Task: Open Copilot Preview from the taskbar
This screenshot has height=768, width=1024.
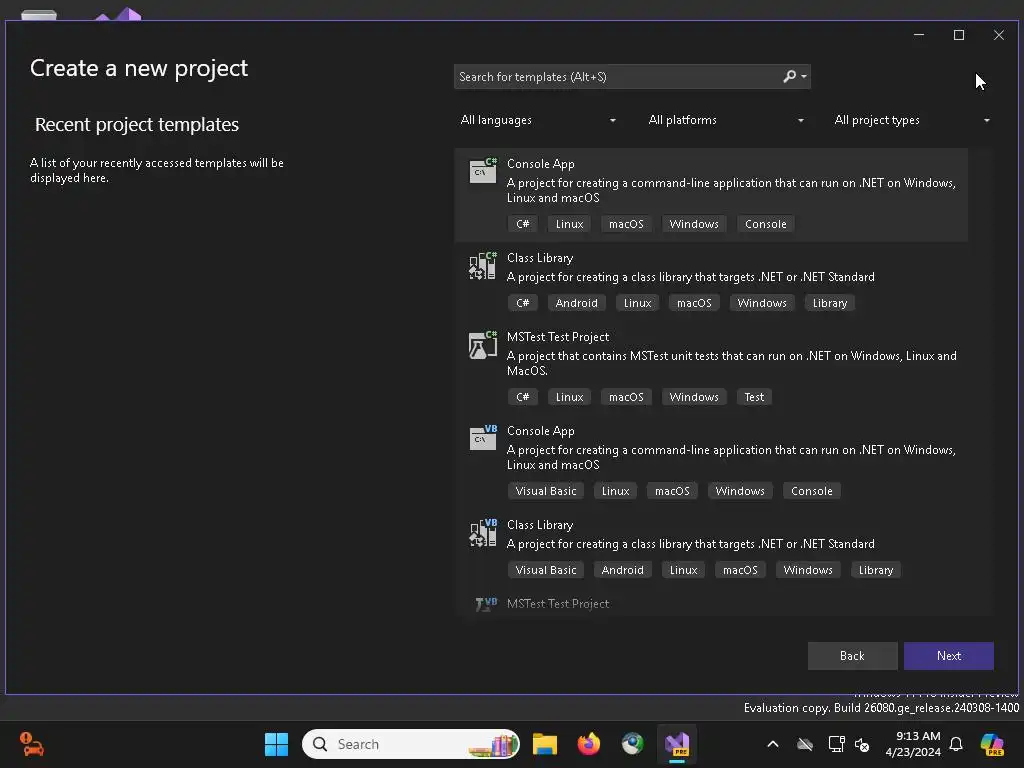Action: 992,744
